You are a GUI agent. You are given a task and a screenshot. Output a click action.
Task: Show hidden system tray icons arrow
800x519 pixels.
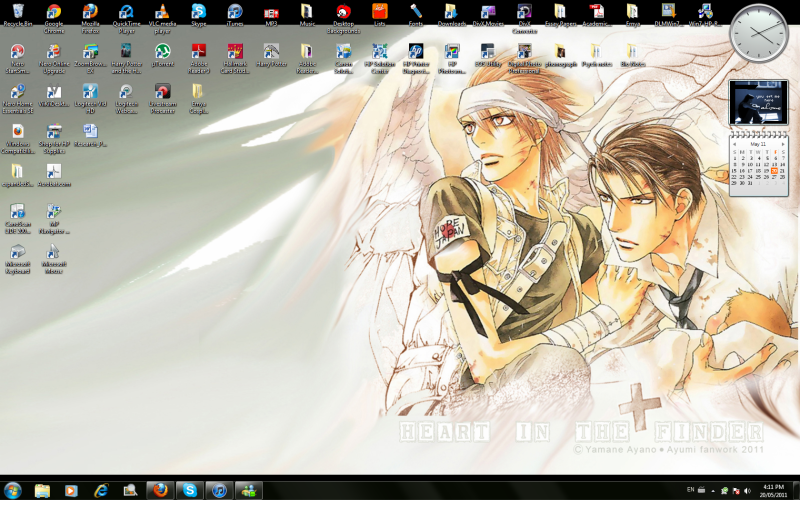(713, 491)
